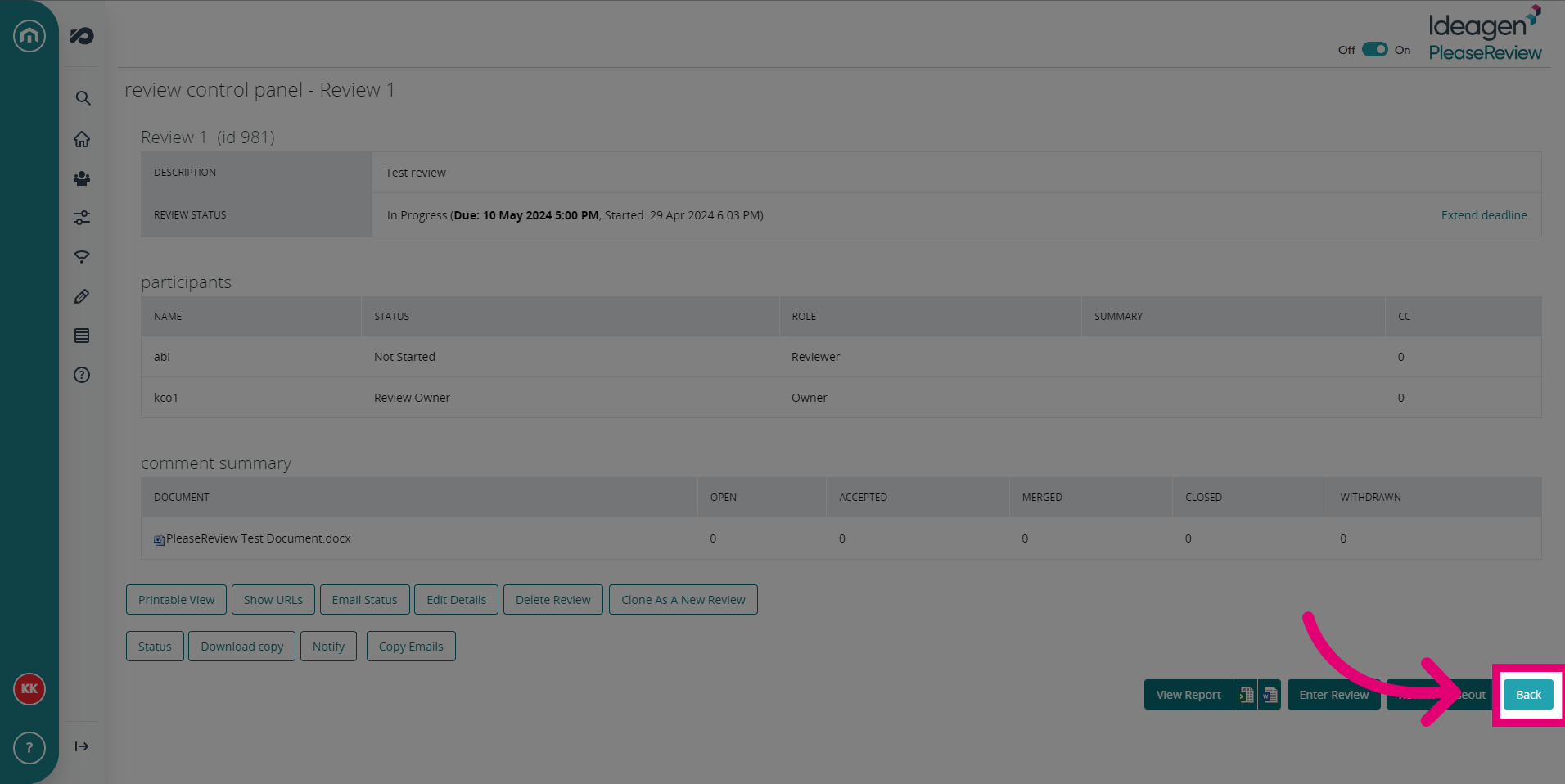Viewport: 1565px width, 784px height.
Task: Click the Review Owner status cell
Action: (x=412, y=398)
